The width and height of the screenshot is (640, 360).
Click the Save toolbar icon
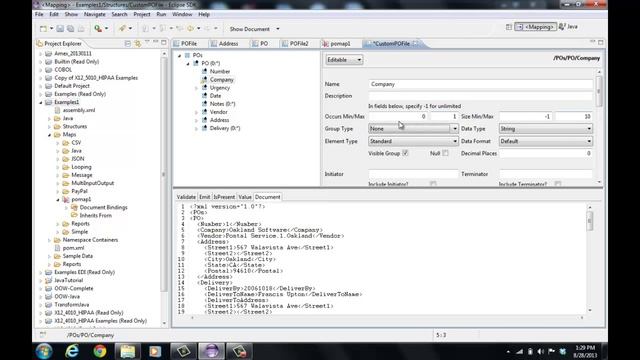(60, 29)
